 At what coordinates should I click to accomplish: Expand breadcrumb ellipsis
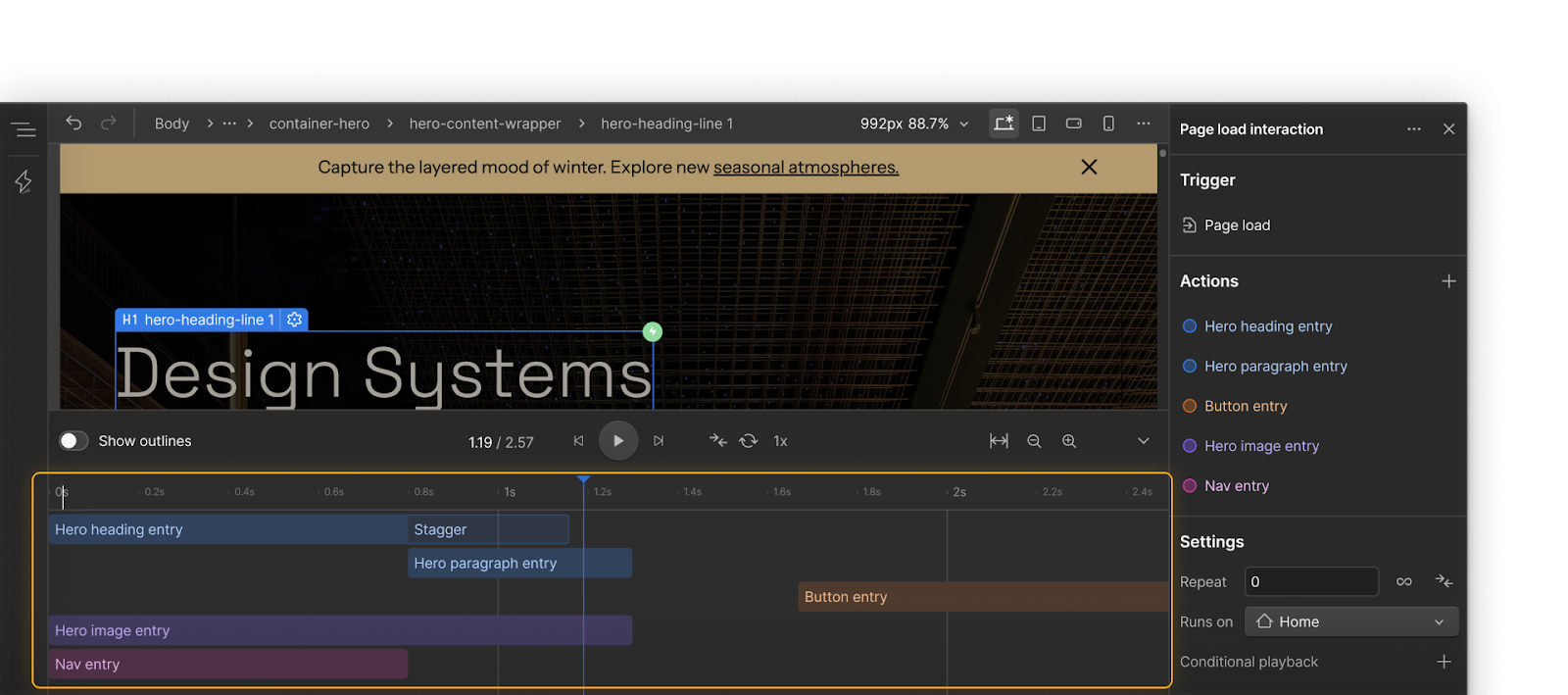[229, 124]
